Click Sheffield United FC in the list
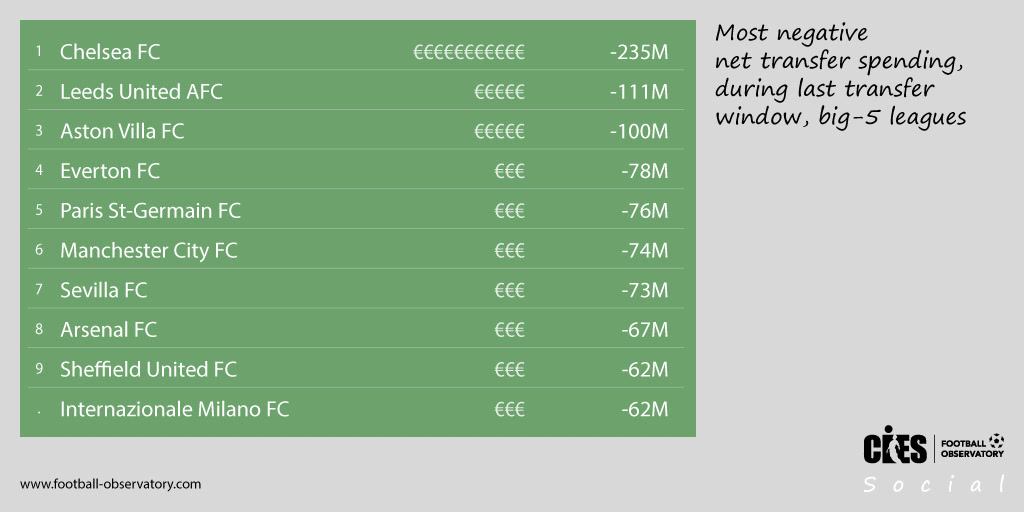The width and height of the screenshot is (1024, 512). [148, 370]
